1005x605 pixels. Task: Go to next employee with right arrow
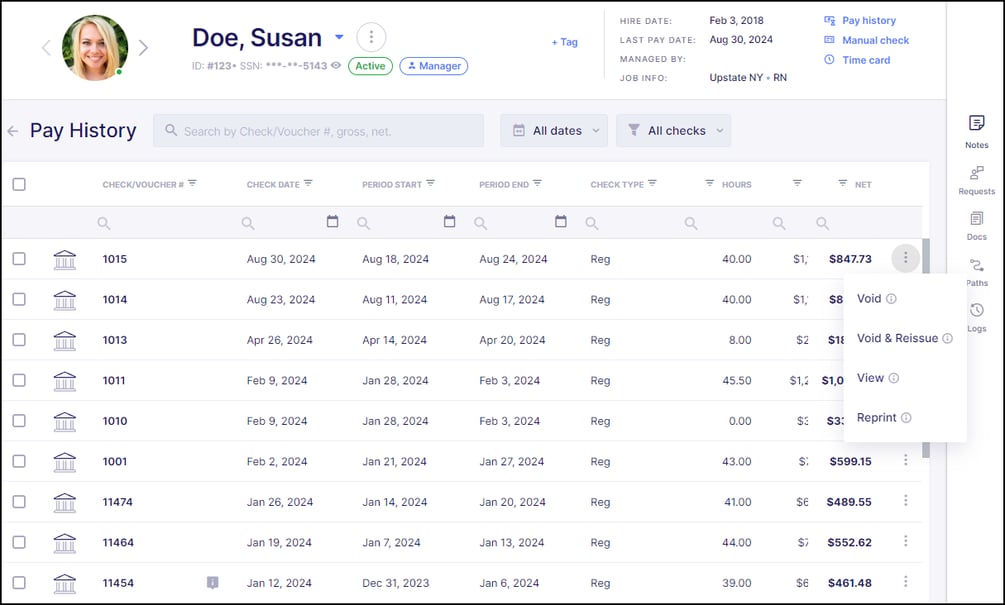point(143,47)
